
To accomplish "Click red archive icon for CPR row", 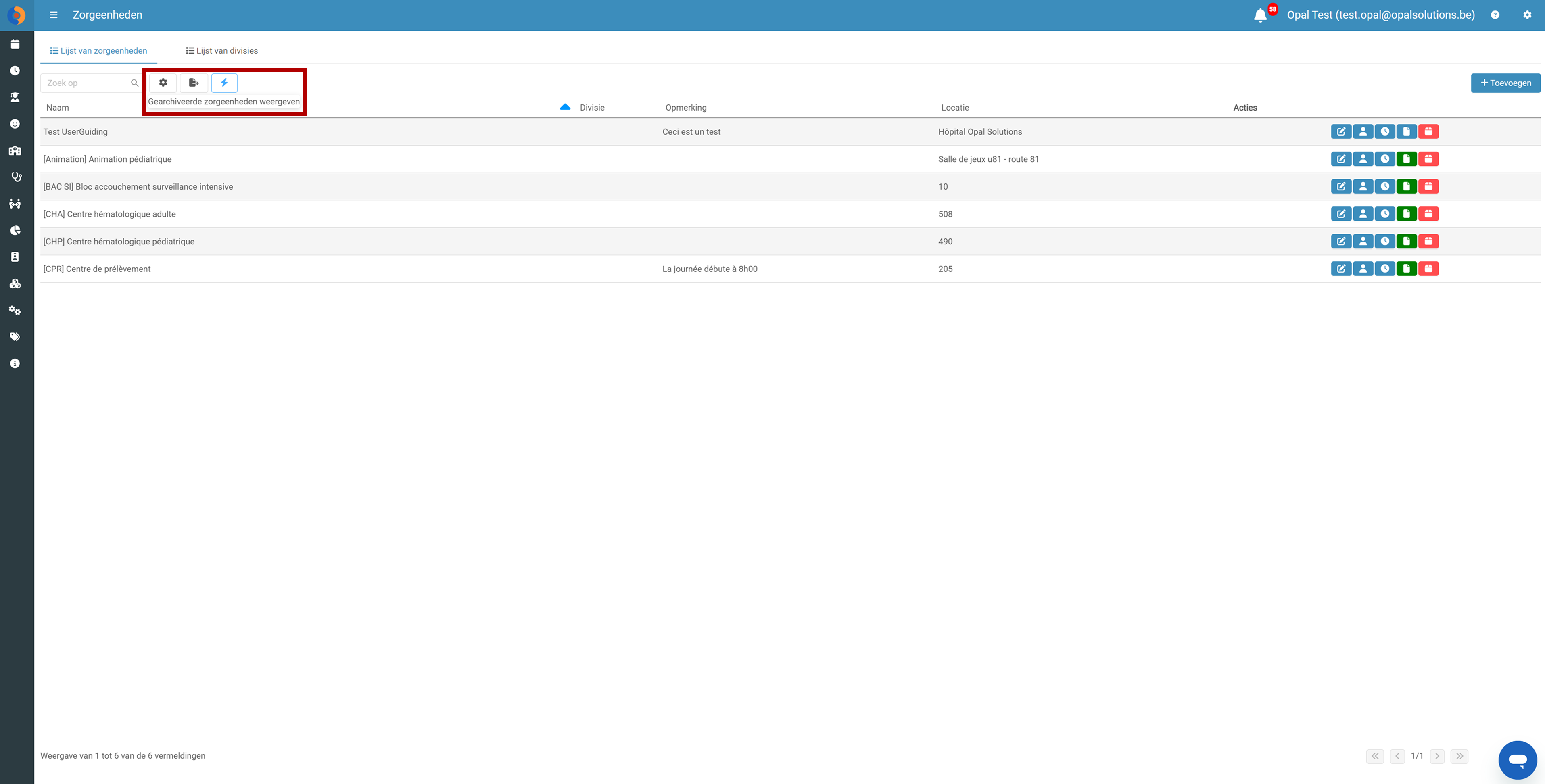I will (x=1428, y=269).
